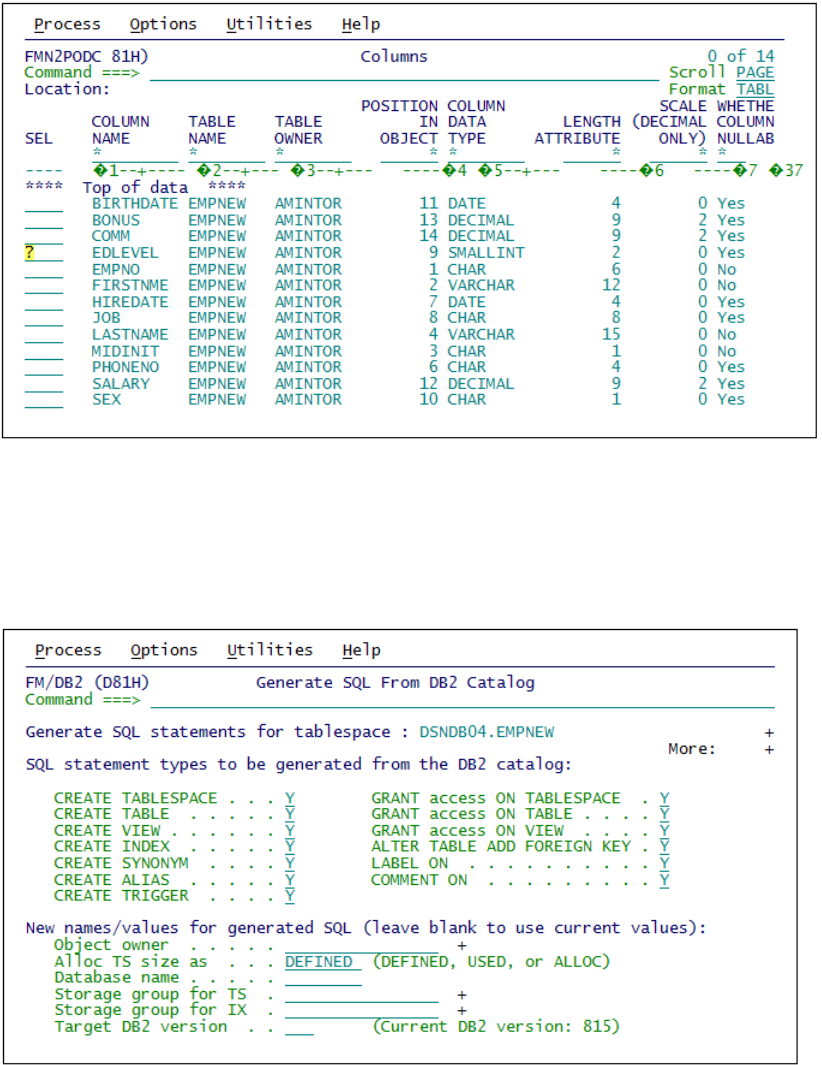Click Command line in Columns panel
822x1065 pixels.
tap(404, 73)
